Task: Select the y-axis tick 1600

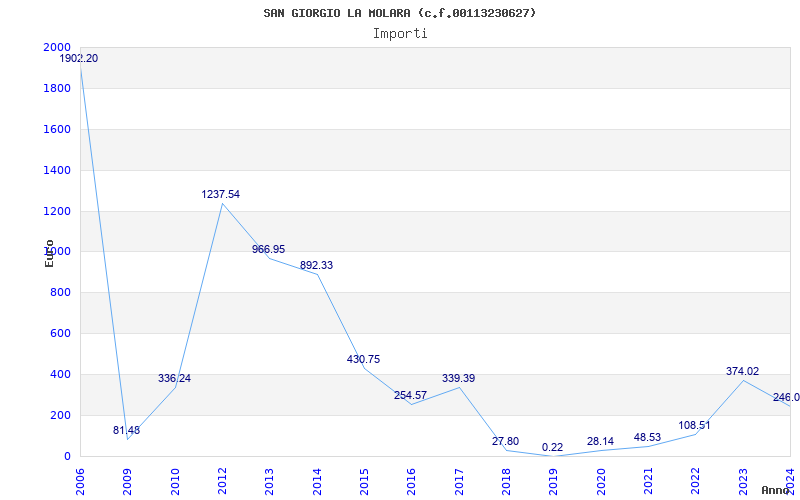Action: pyautogui.click(x=57, y=129)
